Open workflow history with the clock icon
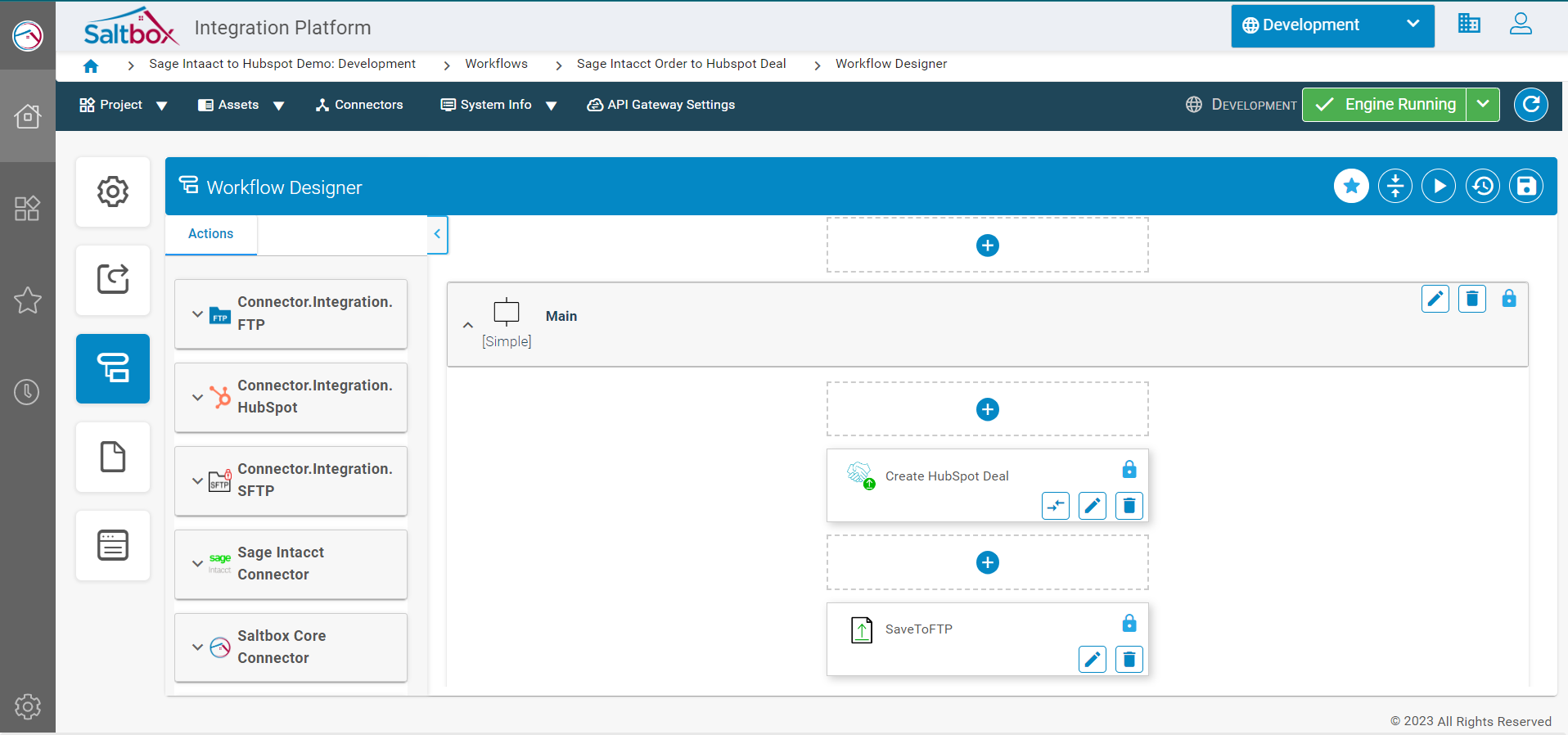Image resolution: width=1568 pixels, height=735 pixels. coord(1482,187)
